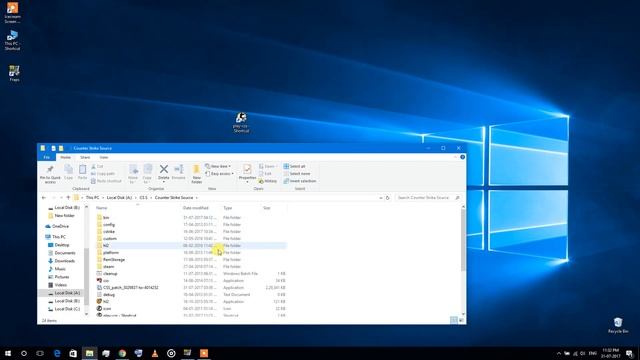Select the cstrike folder row
The height and width of the screenshot is (360, 640).
pos(191,231)
